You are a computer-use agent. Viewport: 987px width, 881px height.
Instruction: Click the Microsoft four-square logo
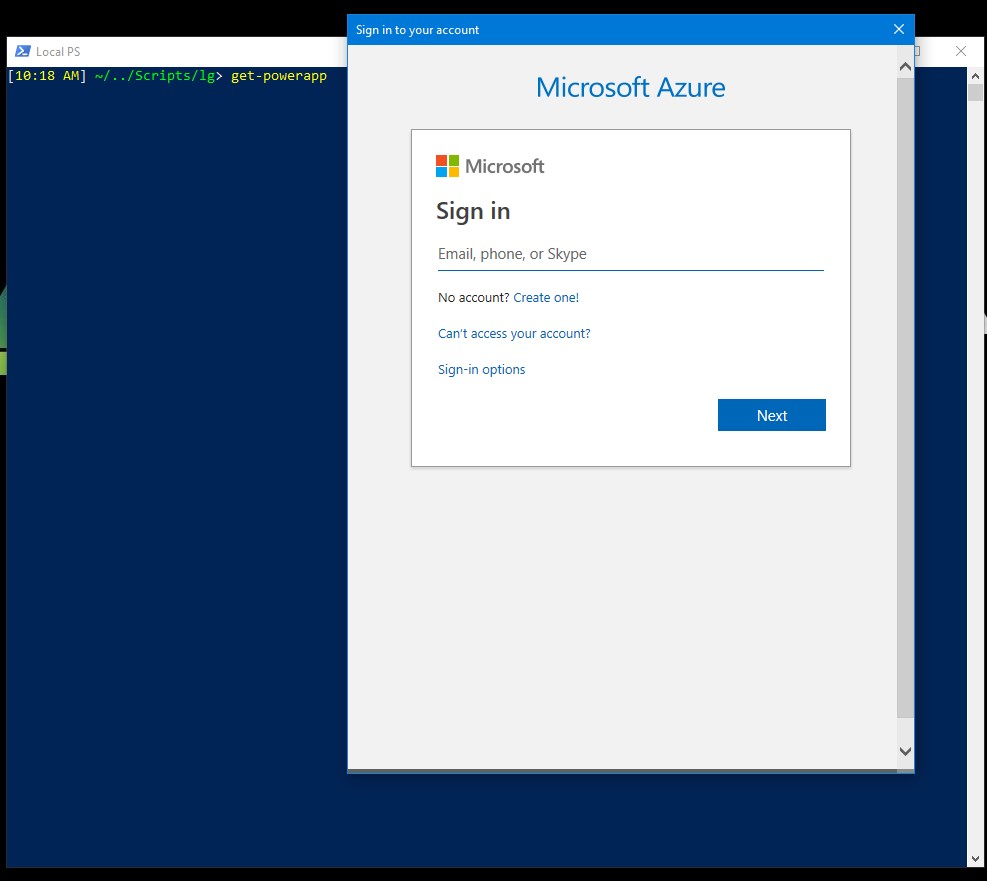[x=447, y=166]
